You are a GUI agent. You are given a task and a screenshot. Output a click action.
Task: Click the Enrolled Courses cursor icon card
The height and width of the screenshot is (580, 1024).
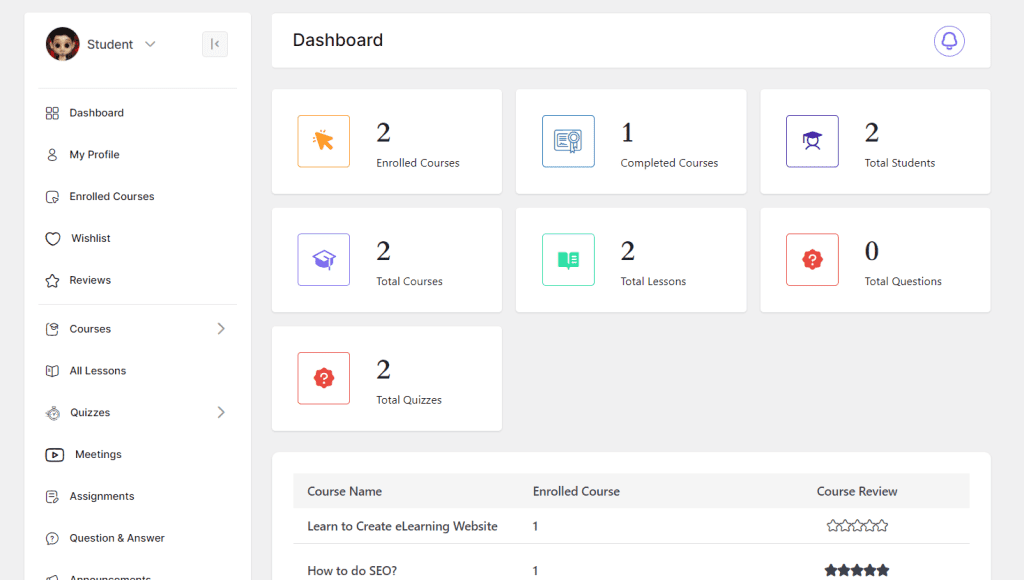[x=323, y=141]
